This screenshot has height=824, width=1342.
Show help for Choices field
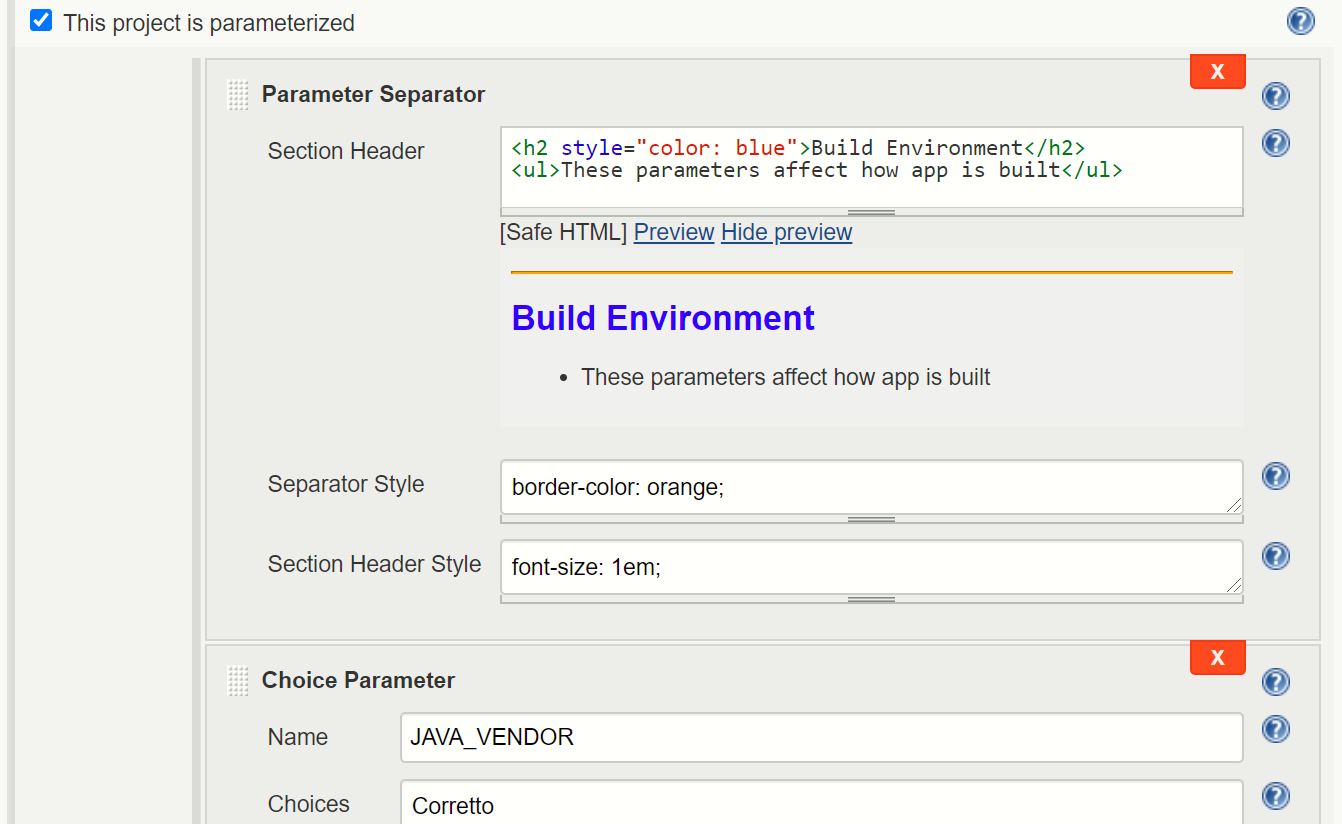[1275, 796]
